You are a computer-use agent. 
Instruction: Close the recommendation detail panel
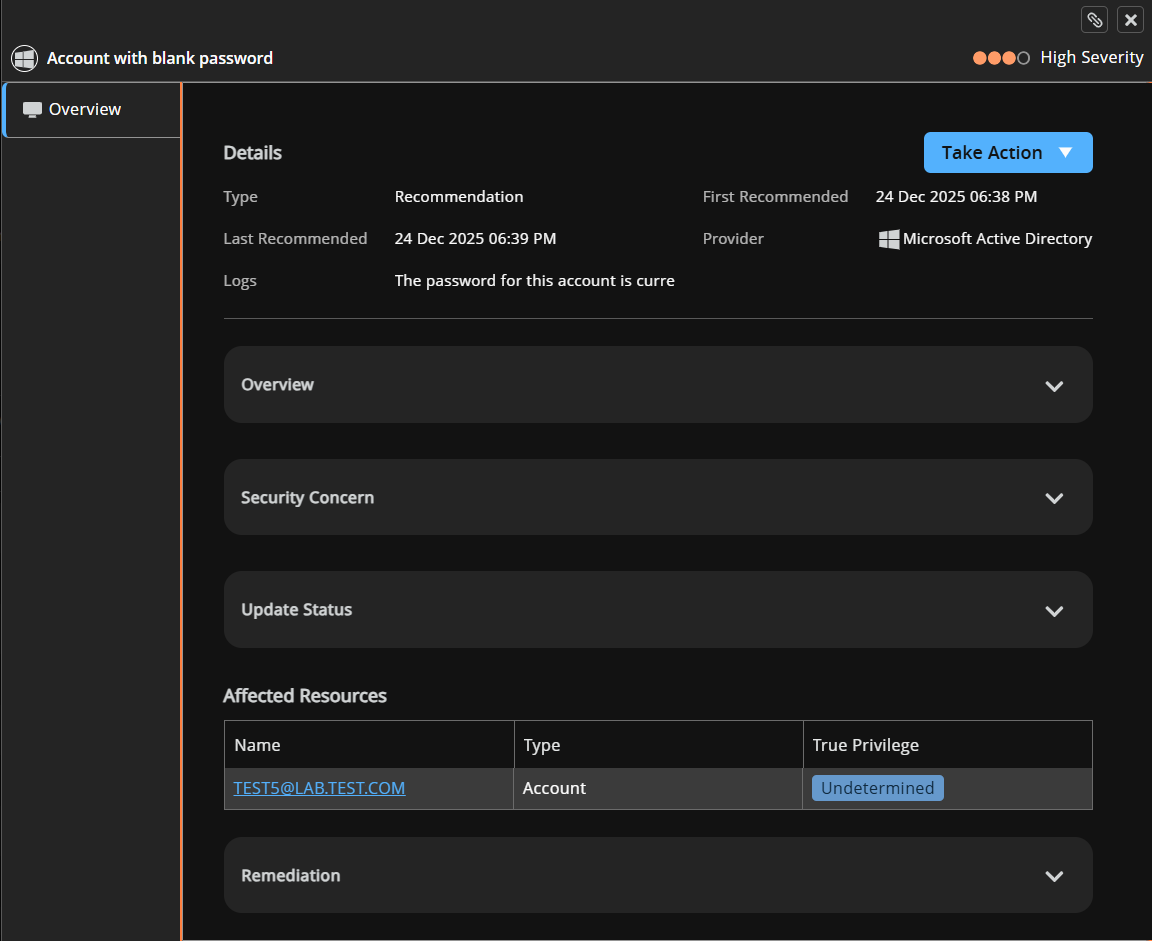(1130, 19)
